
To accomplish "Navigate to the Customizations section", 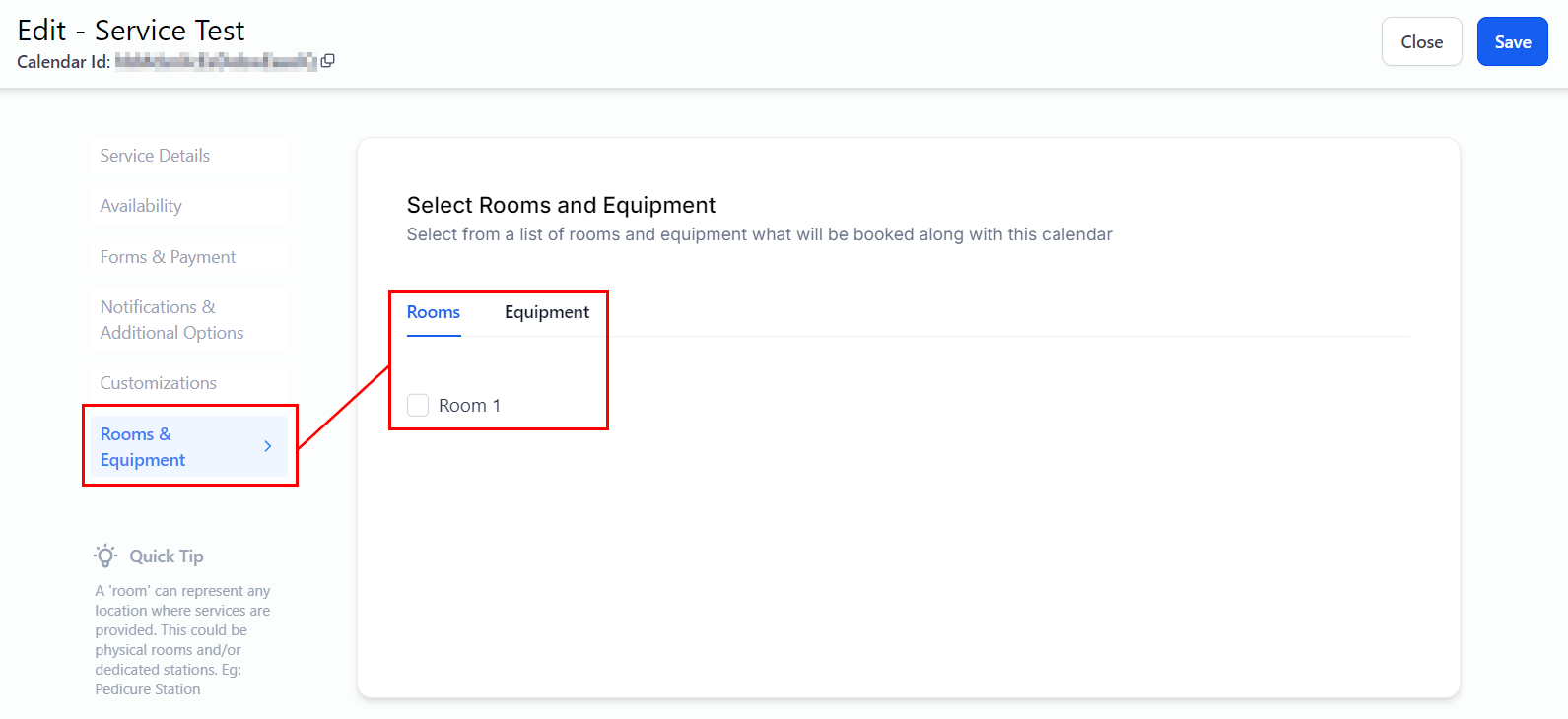I will (158, 383).
